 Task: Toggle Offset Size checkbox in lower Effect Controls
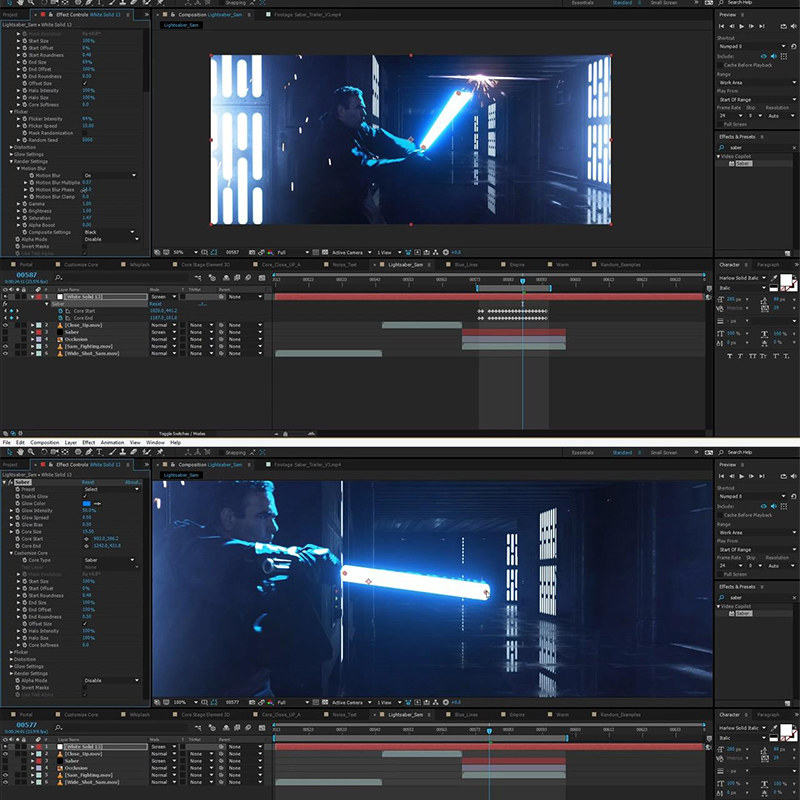coord(85,624)
